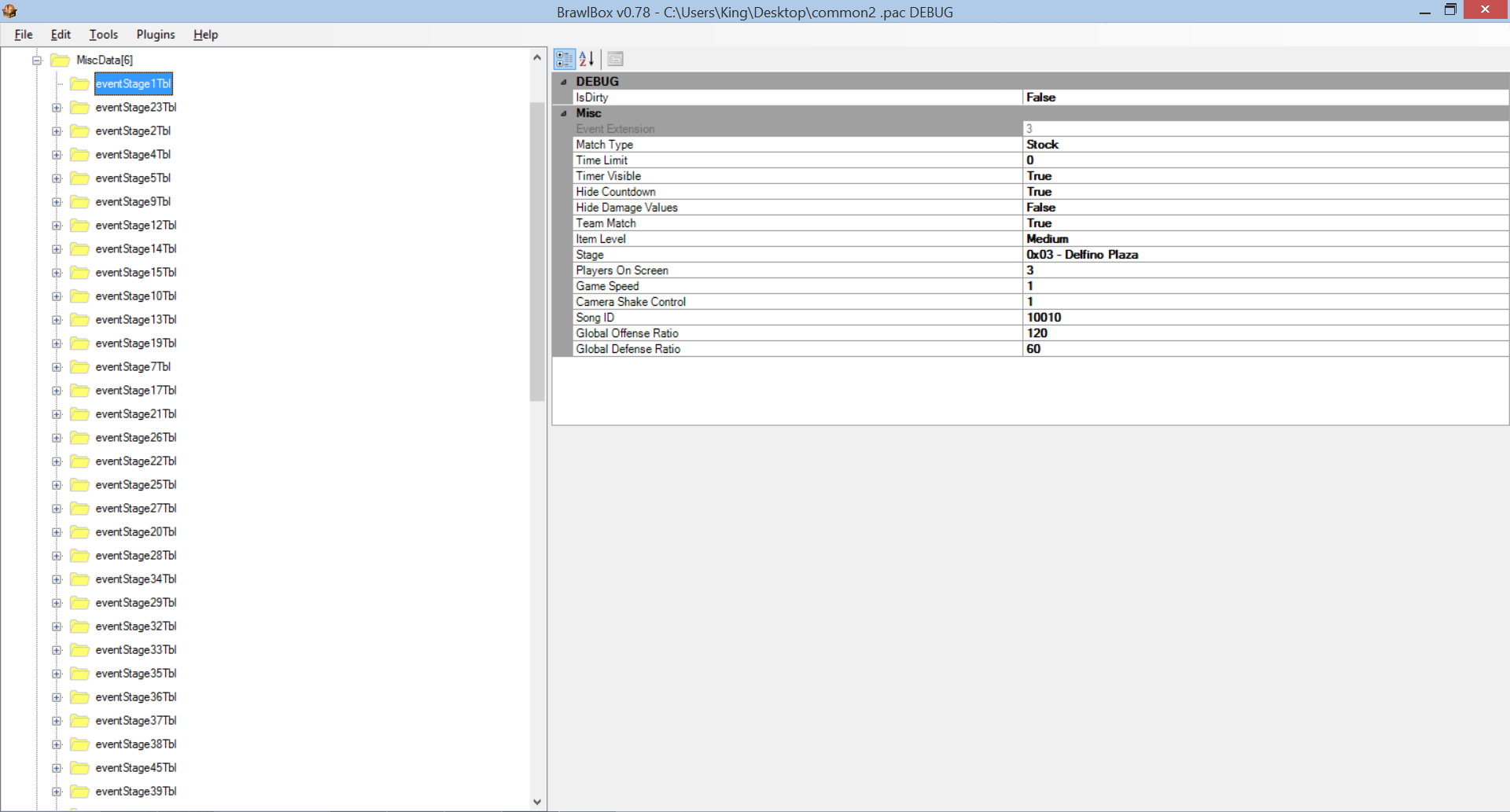The height and width of the screenshot is (812, 1510).
Task: Collapse the MiscData[6] tree node
Action: coord(37,60)
